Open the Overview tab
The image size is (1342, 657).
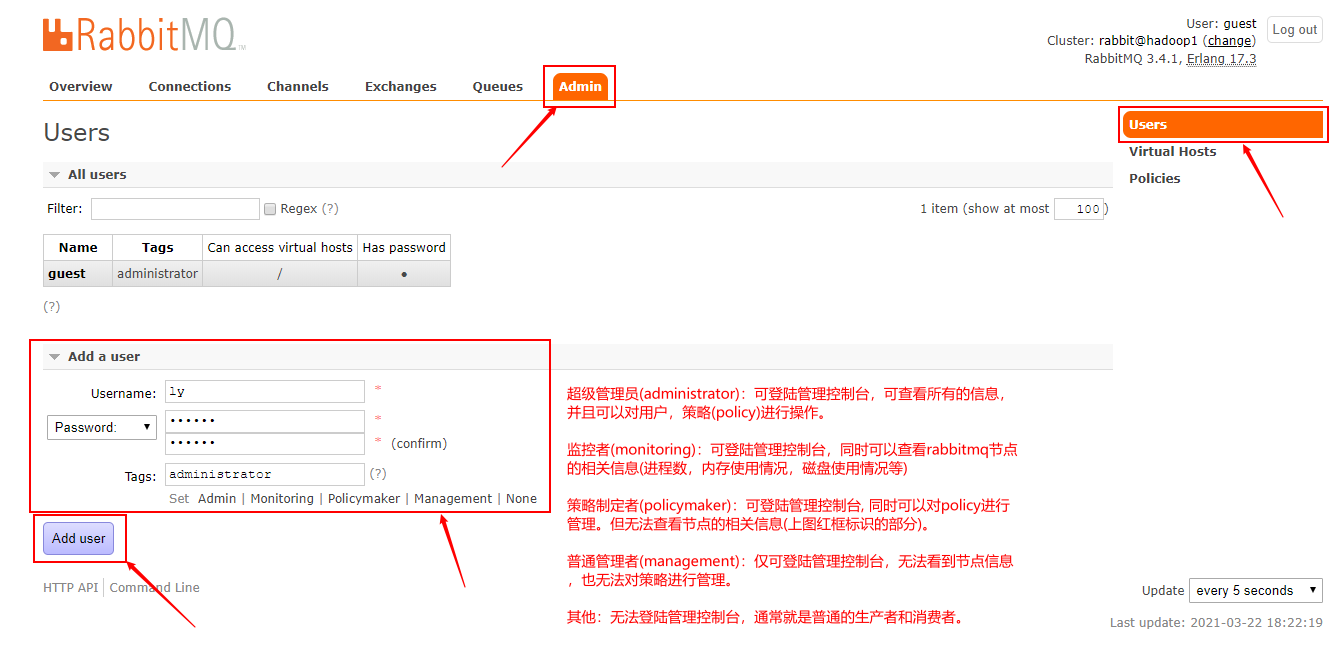[x=81, y=86]
